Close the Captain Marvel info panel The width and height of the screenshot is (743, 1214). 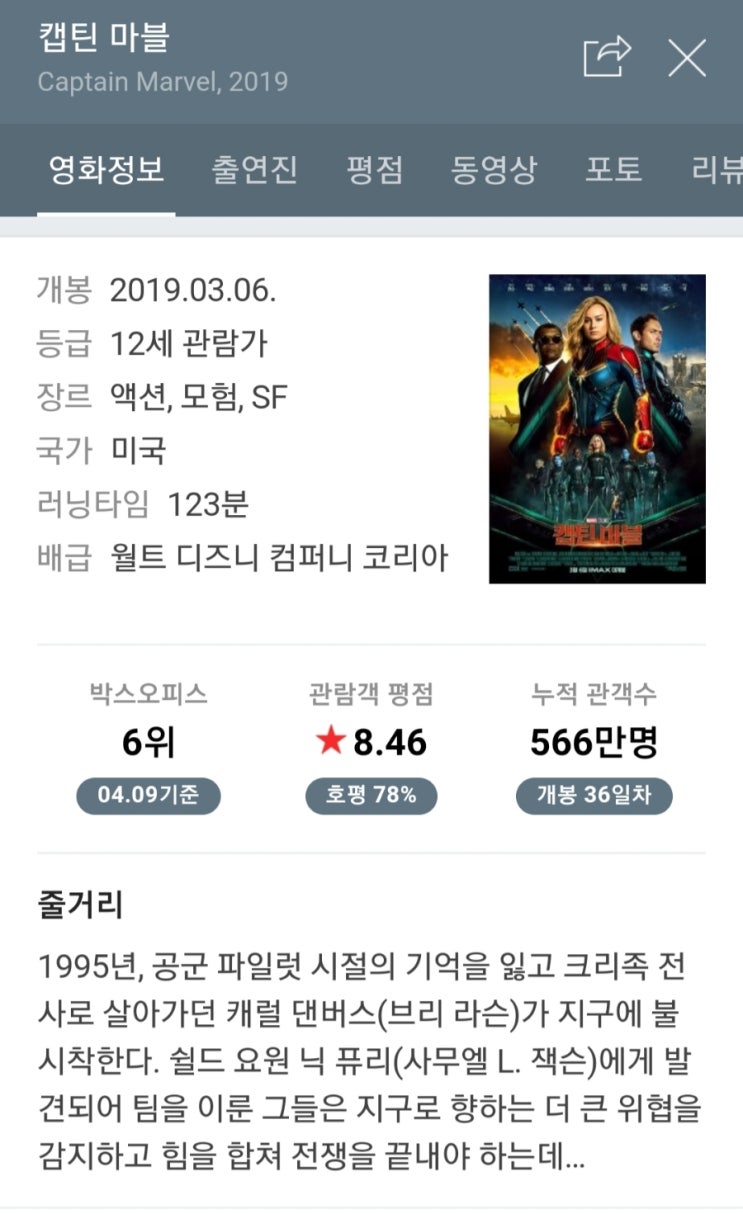tap(687, 58)
